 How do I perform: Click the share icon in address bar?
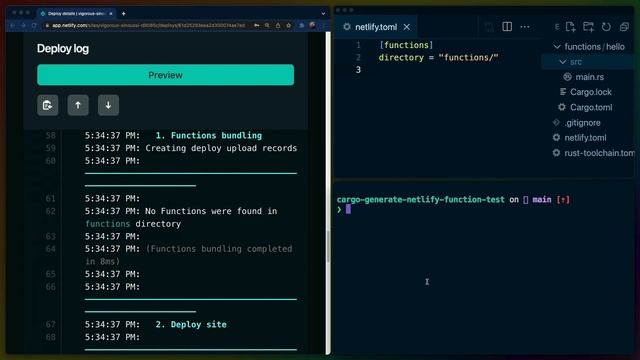coord(278,25)
